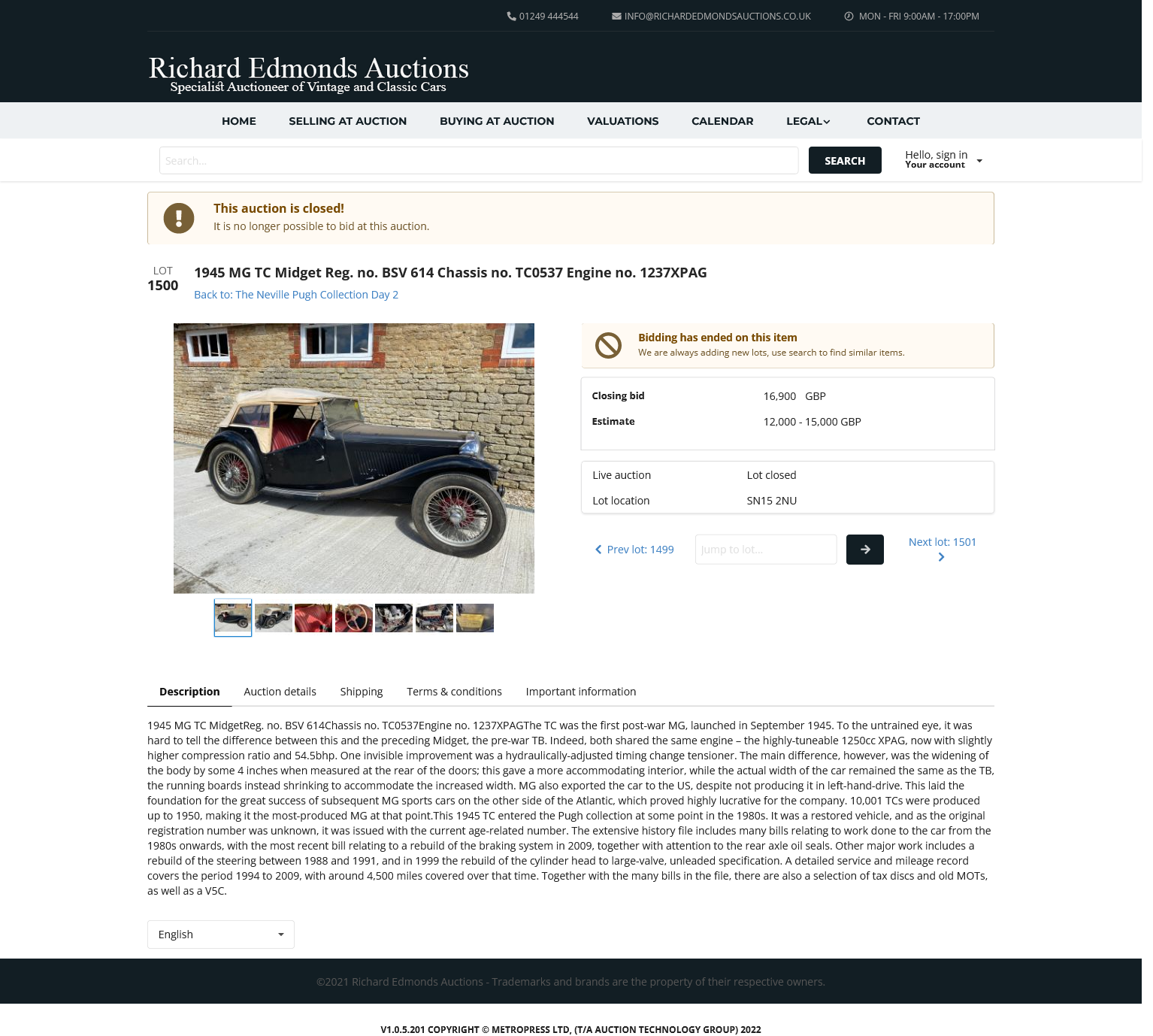Open the CALENDAR menu item
1153x1036 pixels.
click(722, 121)
